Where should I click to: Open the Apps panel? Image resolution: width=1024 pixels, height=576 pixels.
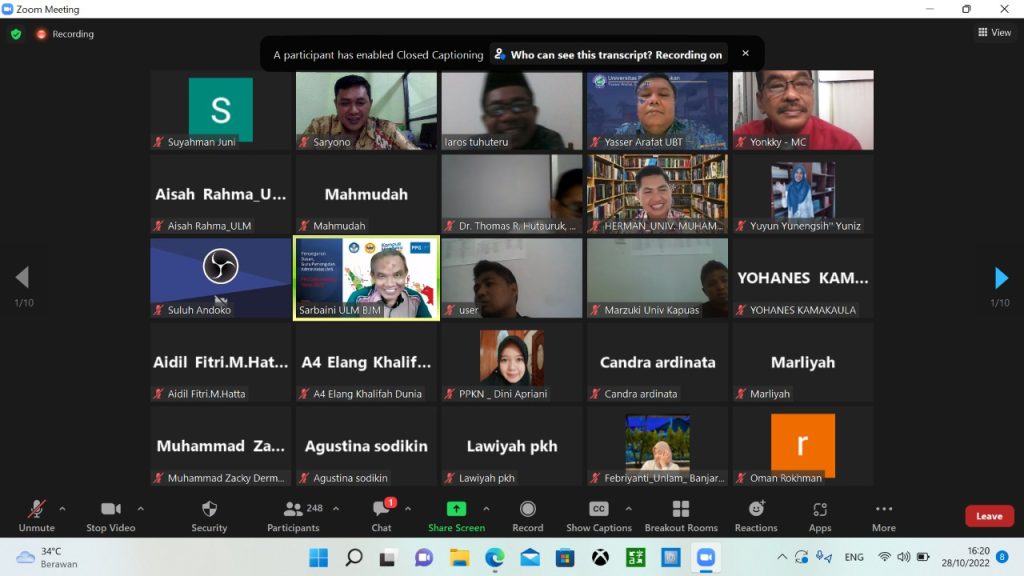click(820, 515)
